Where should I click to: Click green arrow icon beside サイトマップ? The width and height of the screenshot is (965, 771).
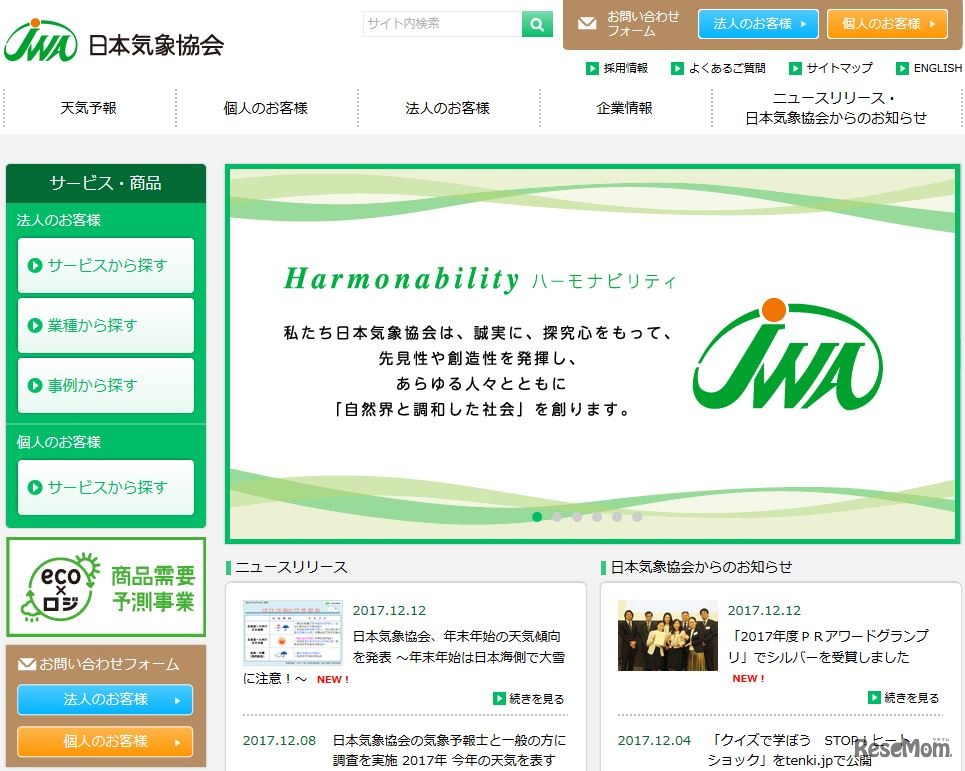[795, 68]
